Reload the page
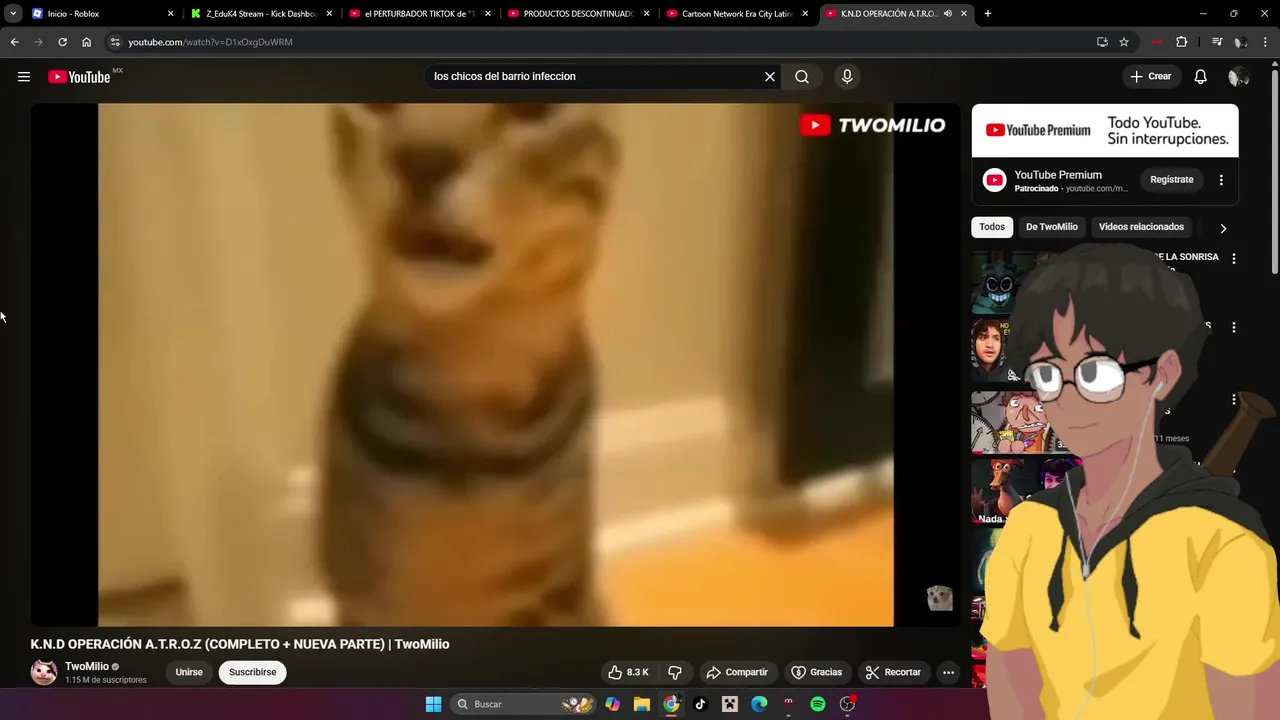The width and height of the screenshot is (1280, 720). (x=62, y=42)
